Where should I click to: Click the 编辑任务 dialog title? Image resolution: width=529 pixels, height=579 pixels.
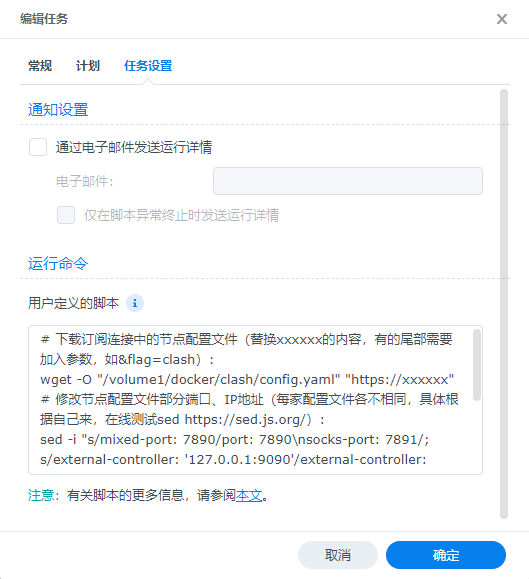(x=44, y=19)
